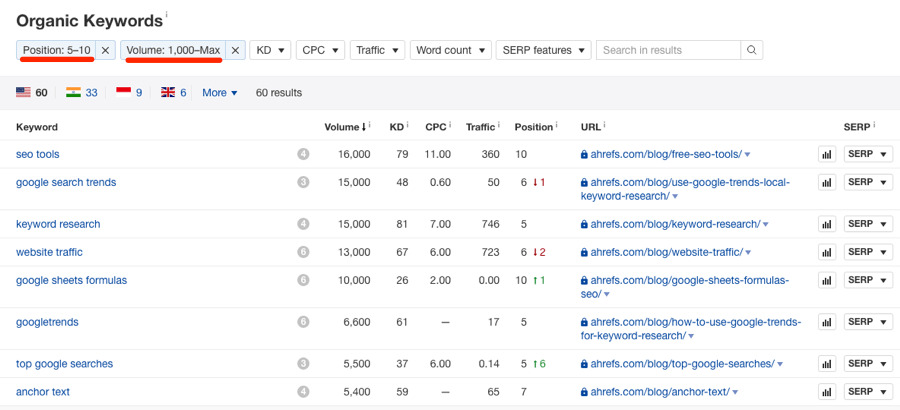Open the More countries dropdown

(220, 93)
